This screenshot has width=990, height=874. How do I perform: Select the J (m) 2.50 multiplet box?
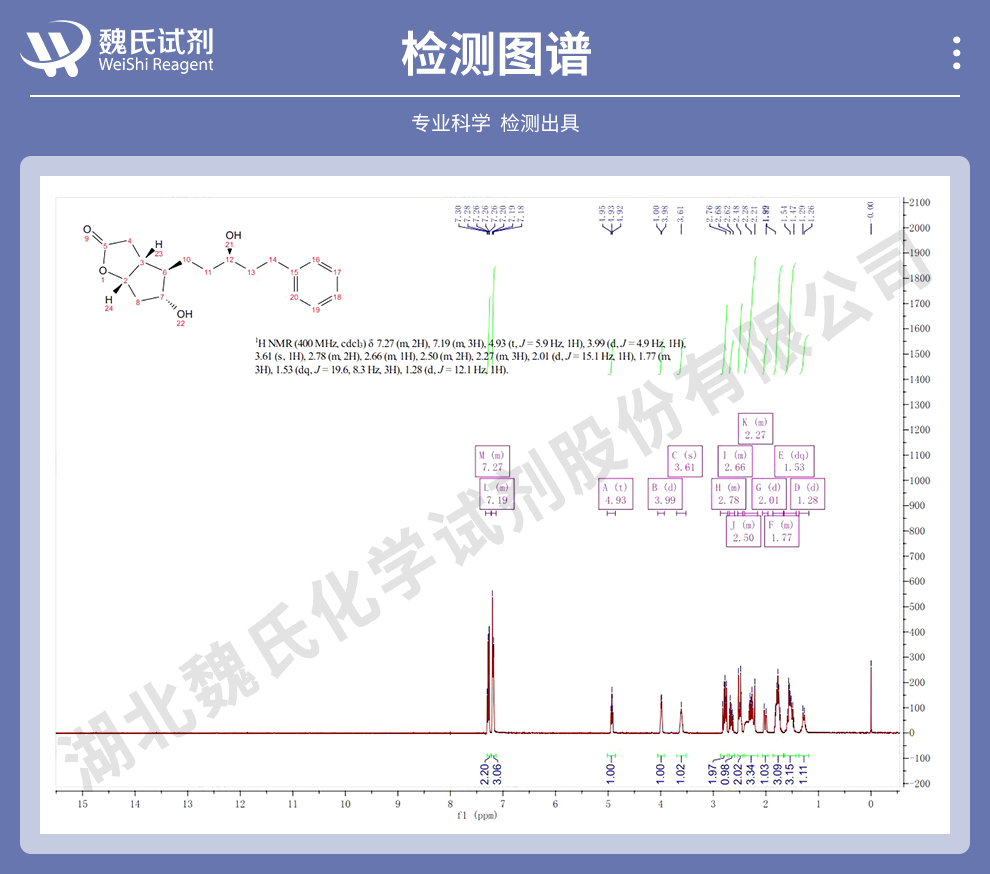743,531
